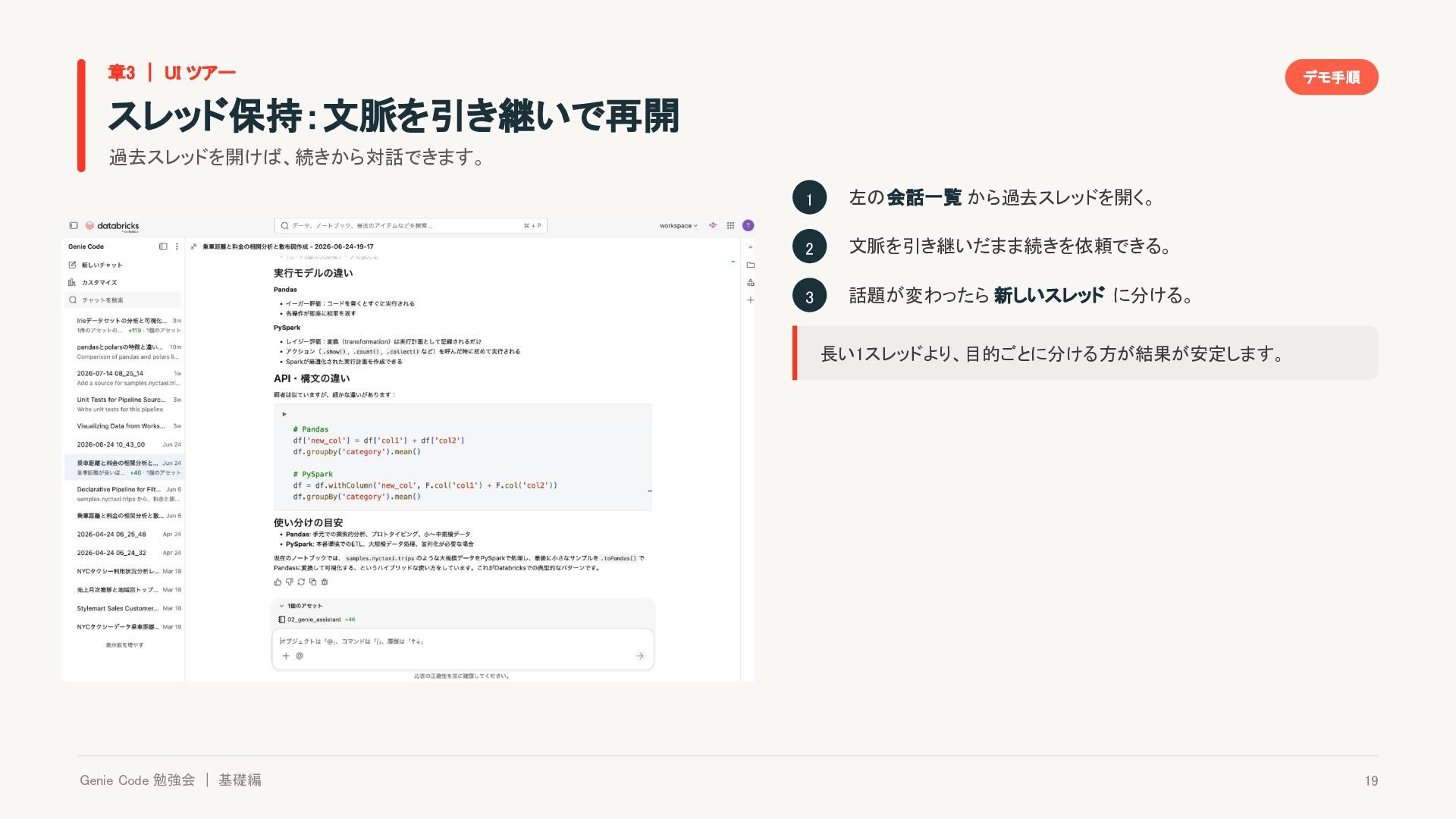Click the thumbs down feedback icon

pos(289,582)
